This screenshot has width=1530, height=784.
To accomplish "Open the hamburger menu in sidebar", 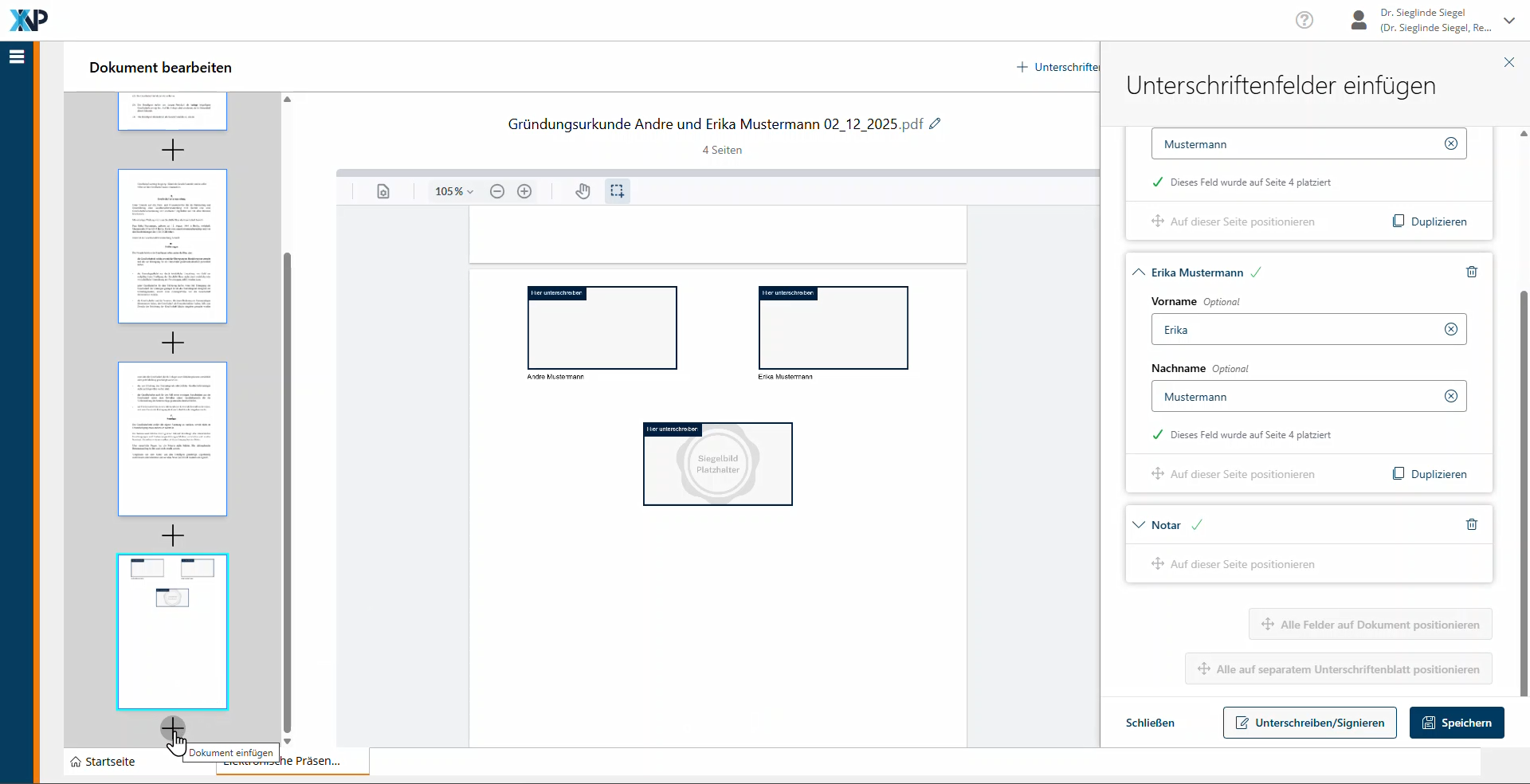I will [x=17, y=57].
